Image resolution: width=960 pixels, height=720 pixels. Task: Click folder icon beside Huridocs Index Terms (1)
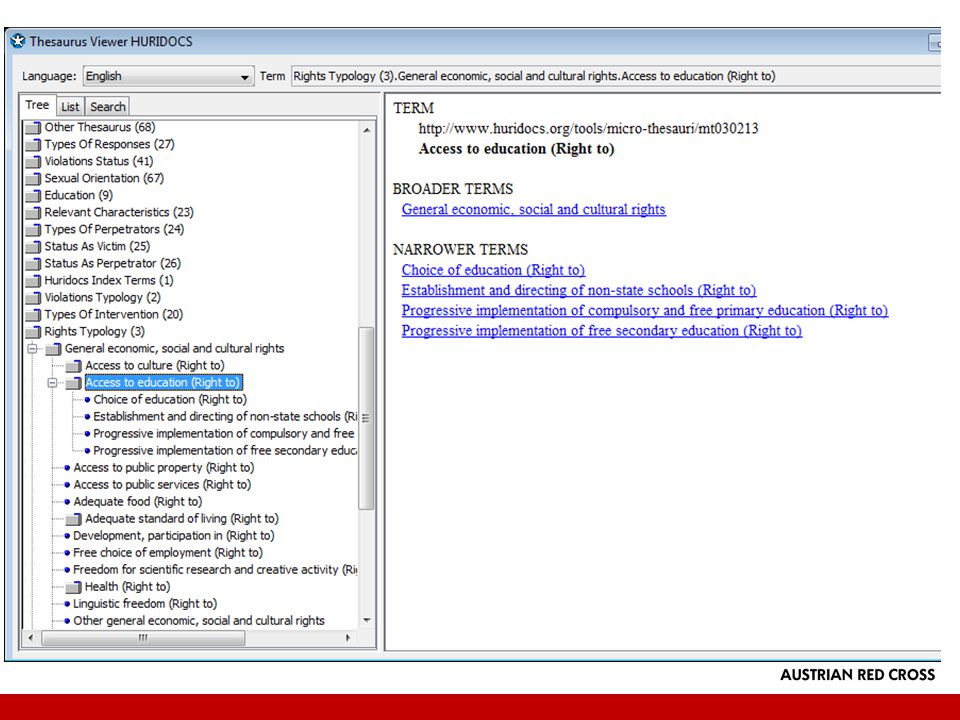[x=33, y=281]
